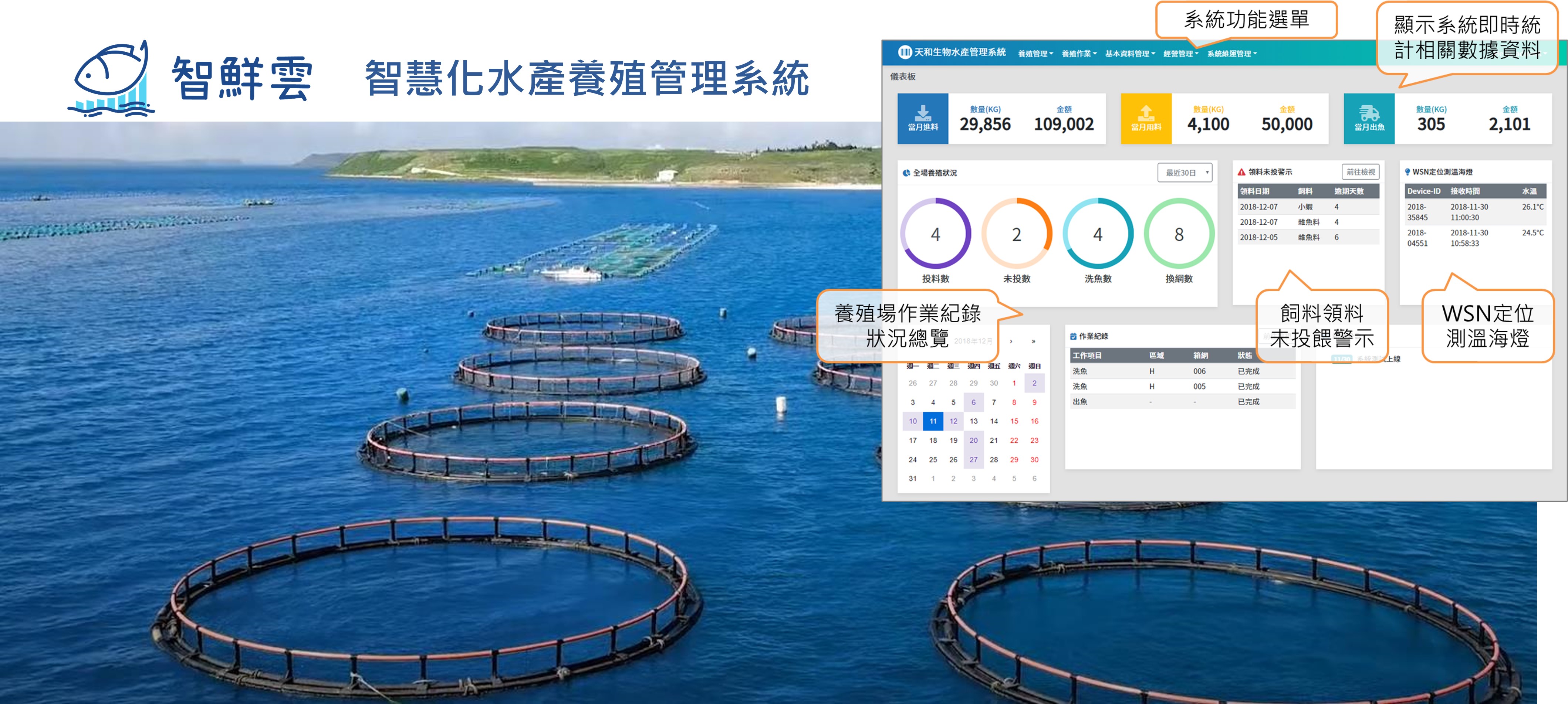Viewport: 1568px width, 704px height.
Task: Click the 當月出魚 truck icon tile
Action: click(x=1369, y=119)
